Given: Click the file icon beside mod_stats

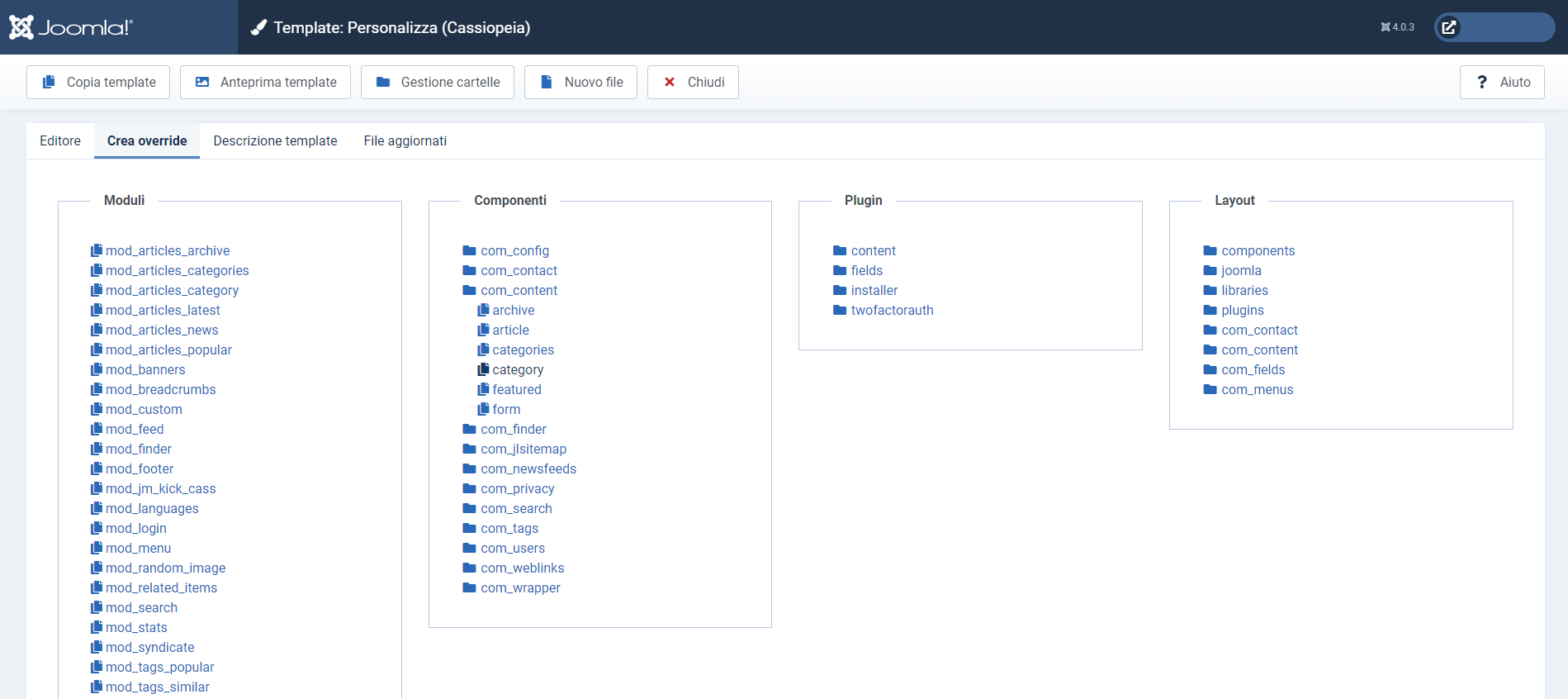Looking at the screenshot, I should coord(97,627).
